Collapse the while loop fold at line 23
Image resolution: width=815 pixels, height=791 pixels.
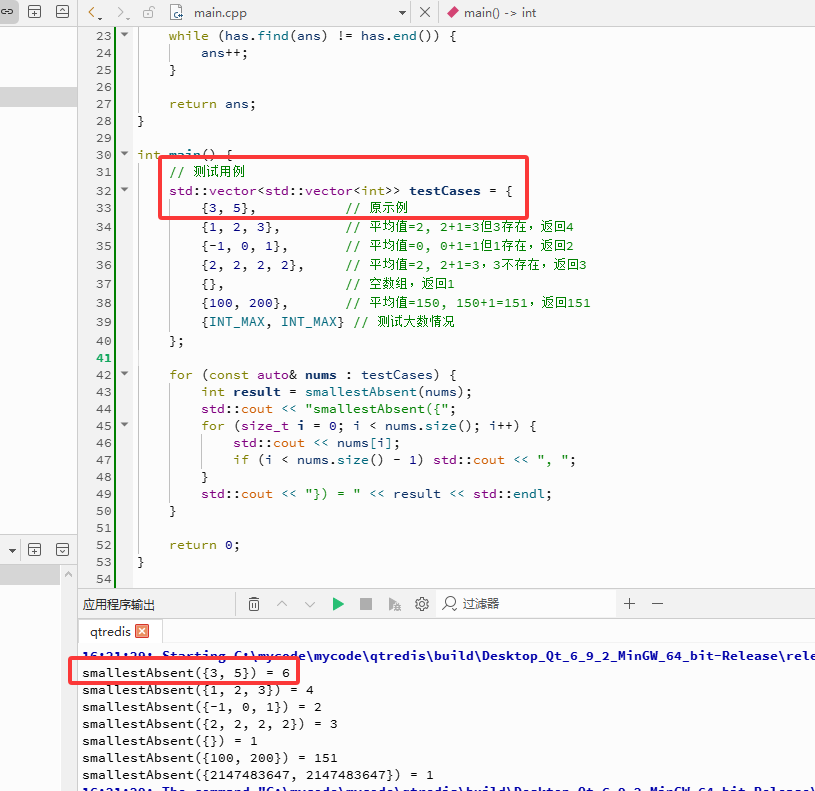[x=124, y=34]
